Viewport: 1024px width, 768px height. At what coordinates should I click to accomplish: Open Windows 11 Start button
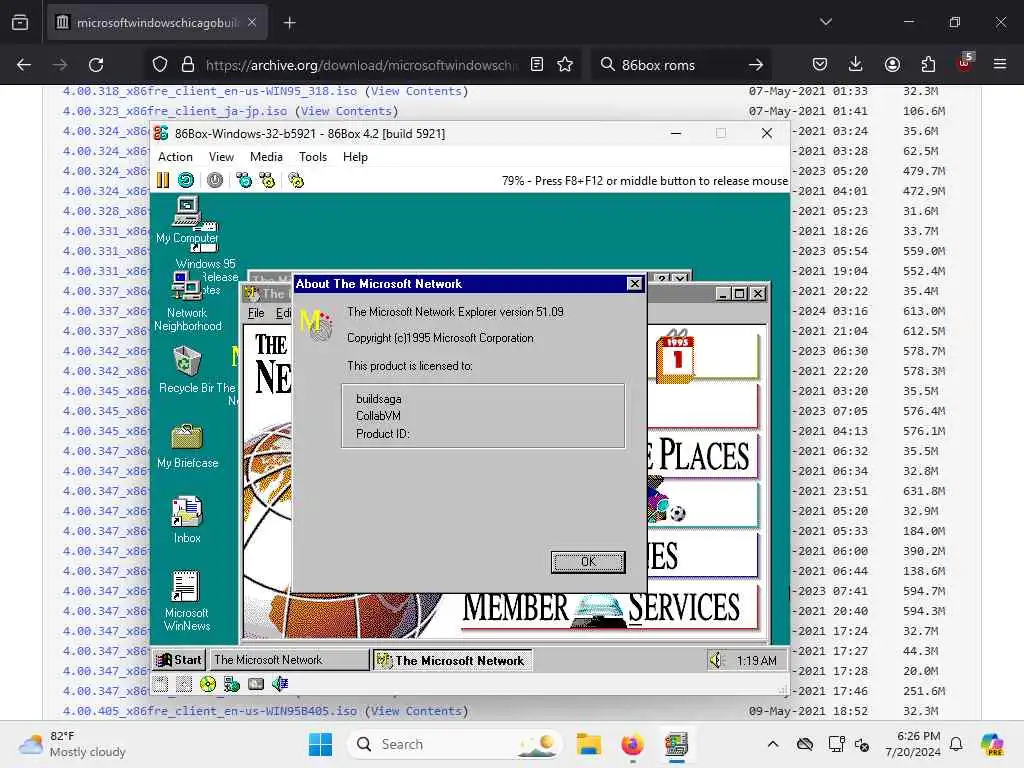(x=320, y=744)
